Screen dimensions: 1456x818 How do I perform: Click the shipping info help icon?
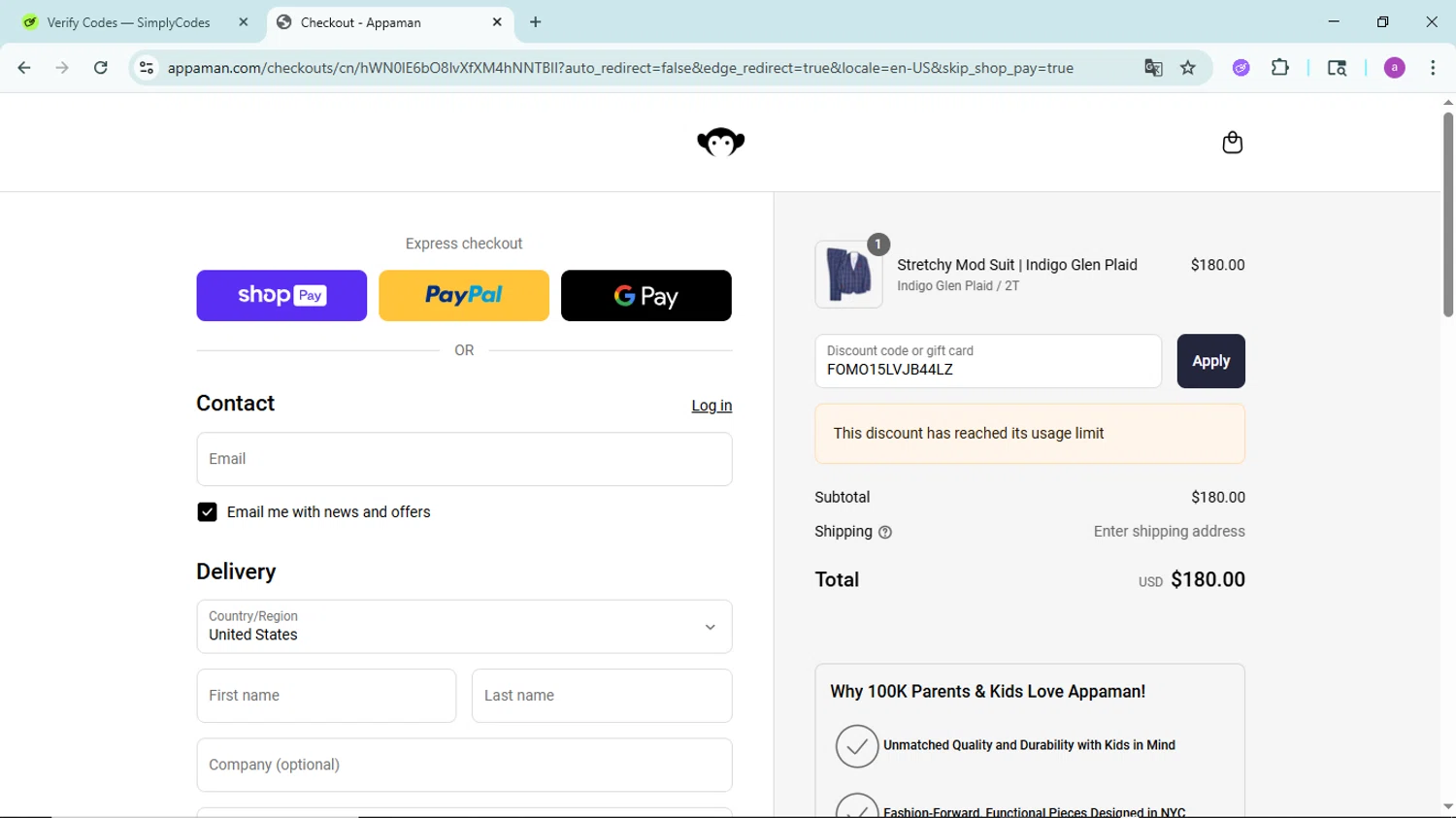[885, 532]
